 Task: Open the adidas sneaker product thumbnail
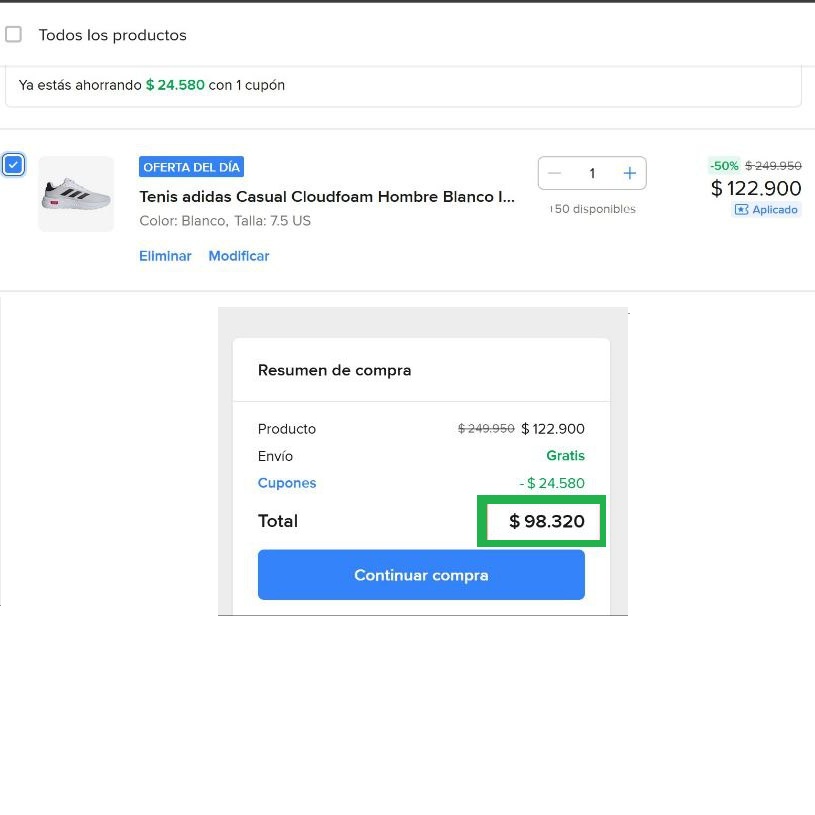[x=76, y=194]
